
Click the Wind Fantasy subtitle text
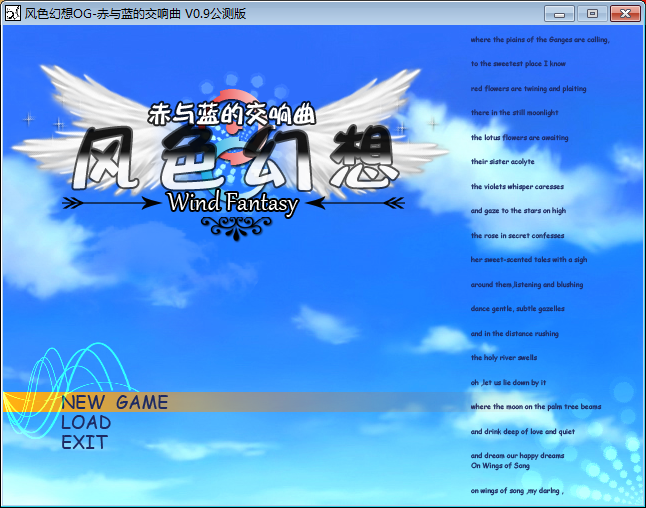233,203
